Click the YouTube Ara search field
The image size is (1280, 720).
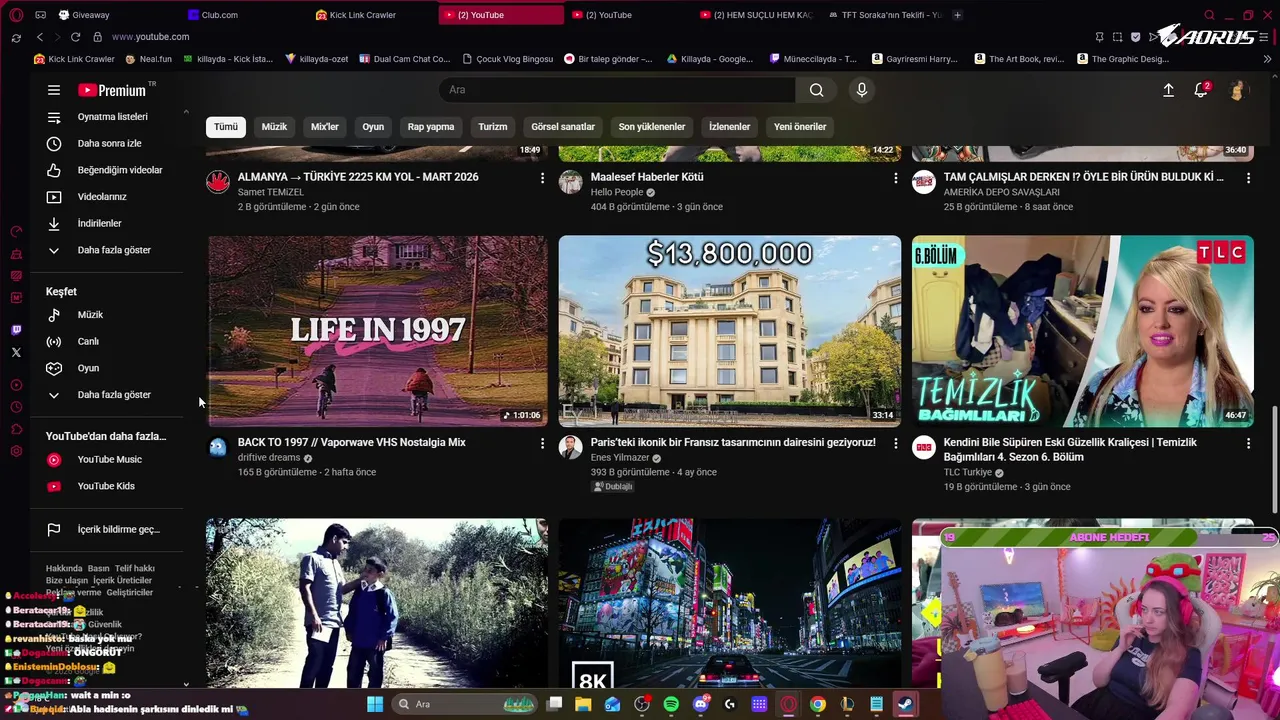(617, 90)
